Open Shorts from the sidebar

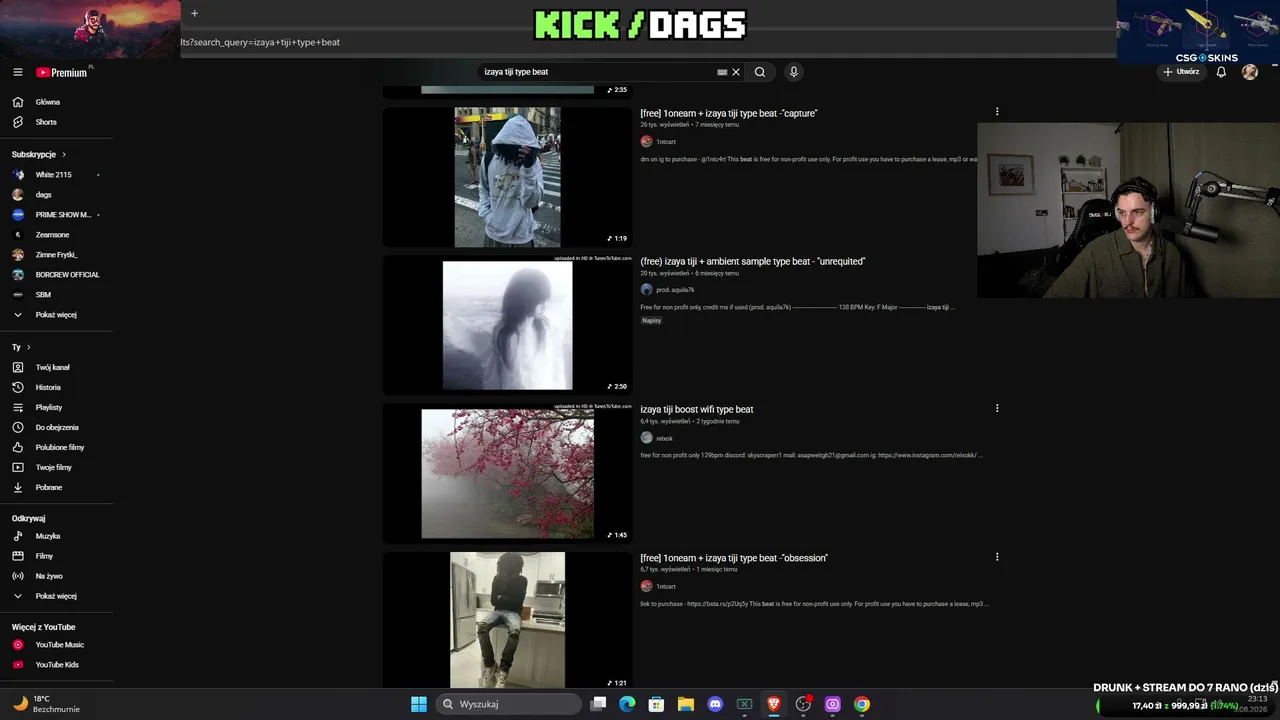[x=45, y=122]
